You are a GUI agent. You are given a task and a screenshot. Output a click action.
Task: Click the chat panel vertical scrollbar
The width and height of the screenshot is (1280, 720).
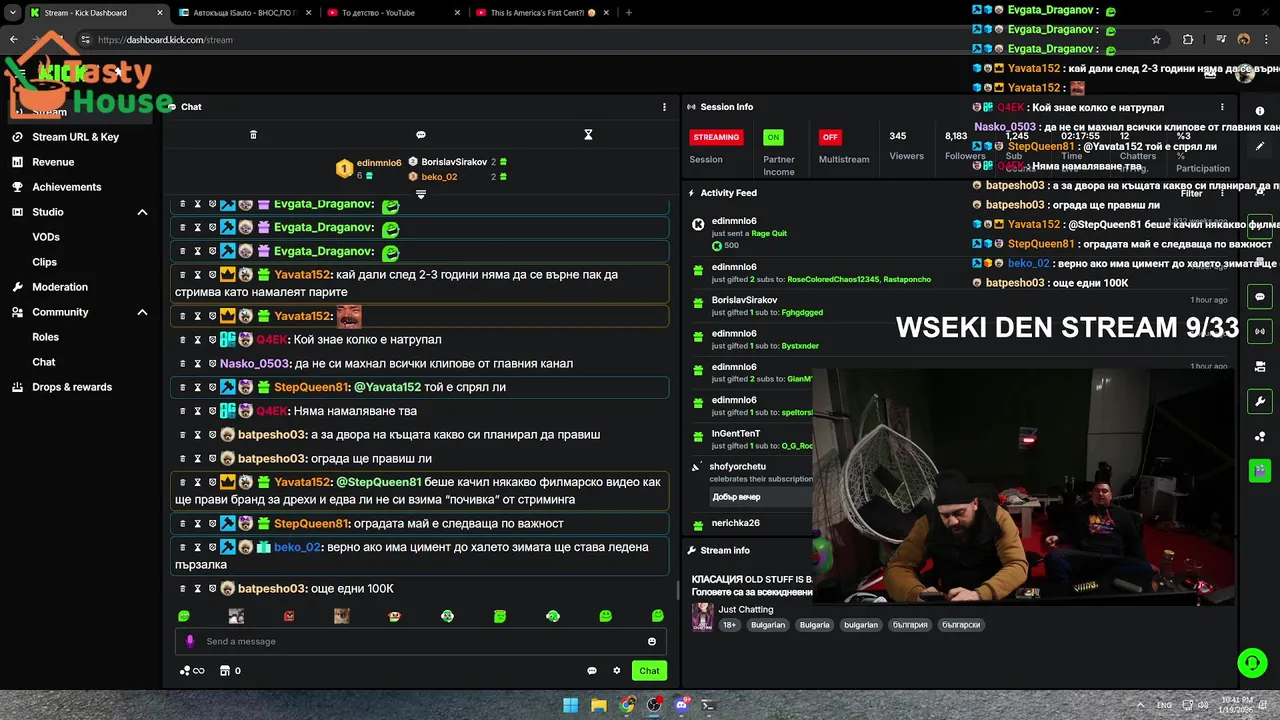tap(678, 589)
